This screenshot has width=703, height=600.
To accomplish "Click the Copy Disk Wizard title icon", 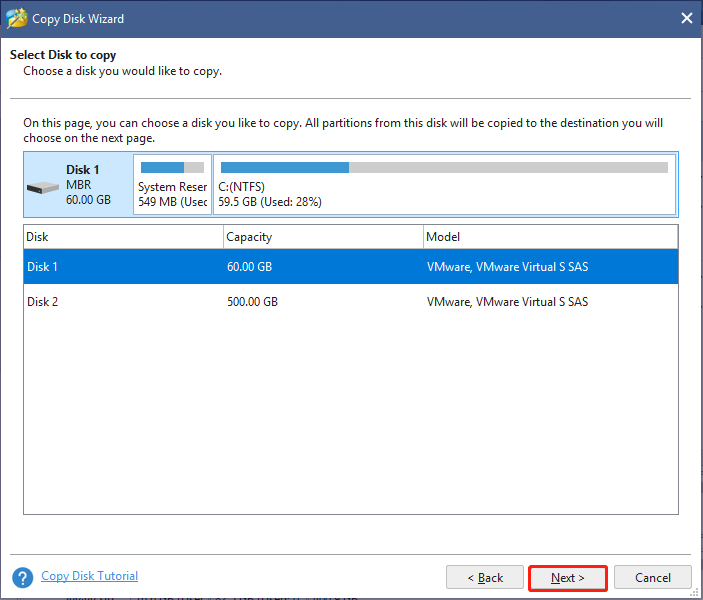I will [17, 18].
